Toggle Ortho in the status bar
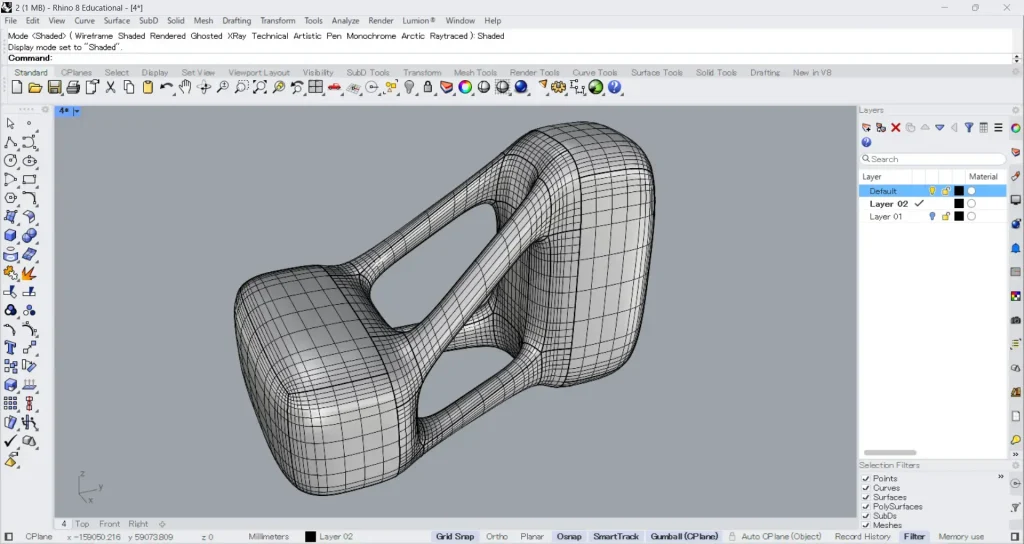This screenshot has width=1024, height=544. 497,537
